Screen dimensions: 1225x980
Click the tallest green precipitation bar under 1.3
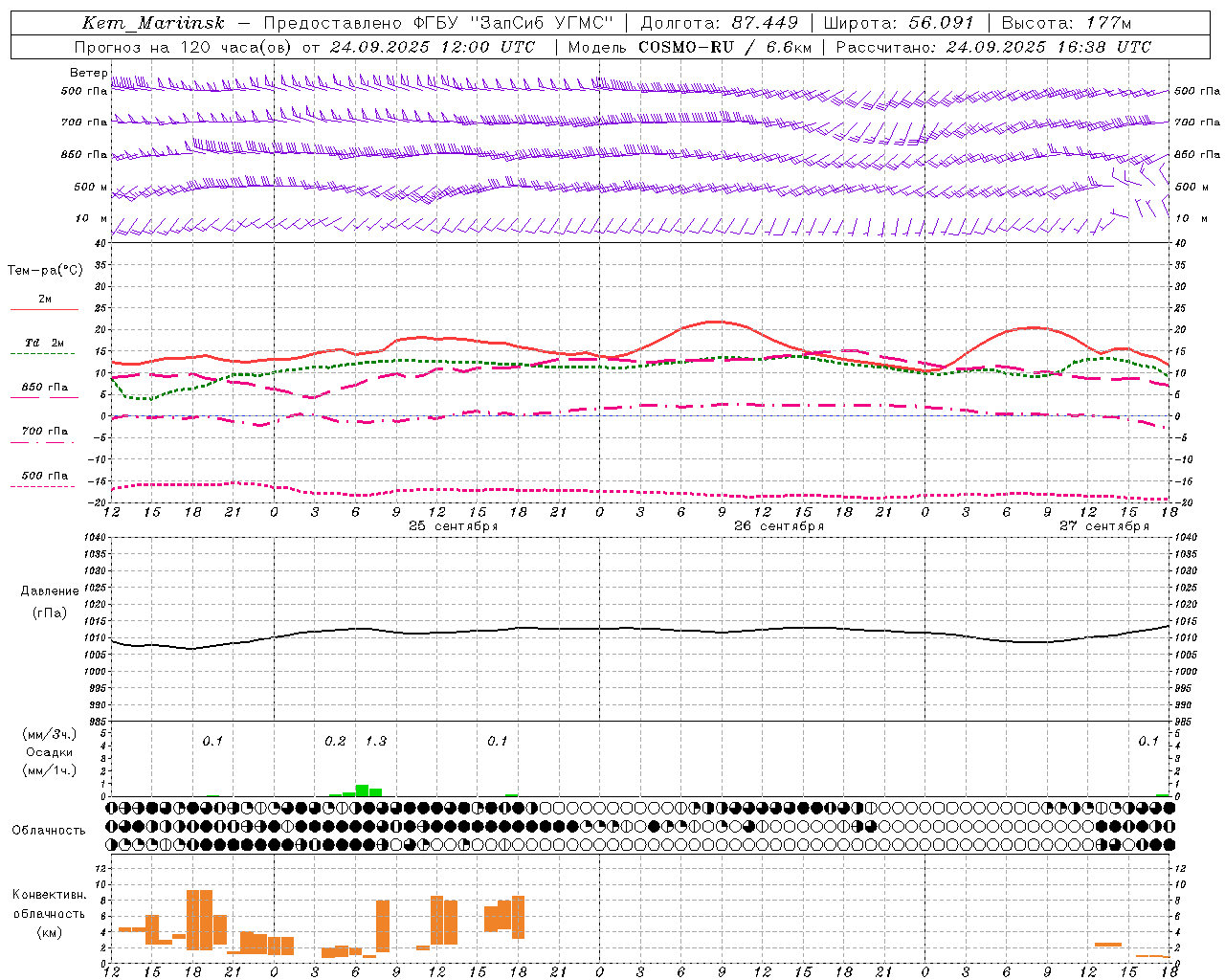click(362, 791)
